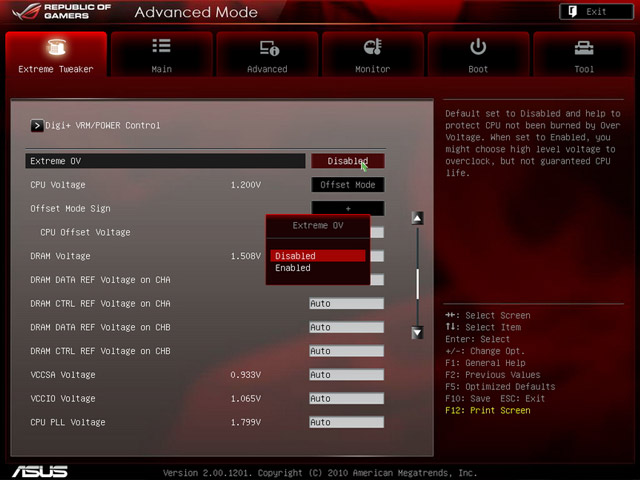Select the CPU Offset Voltage label

[85, 232]
